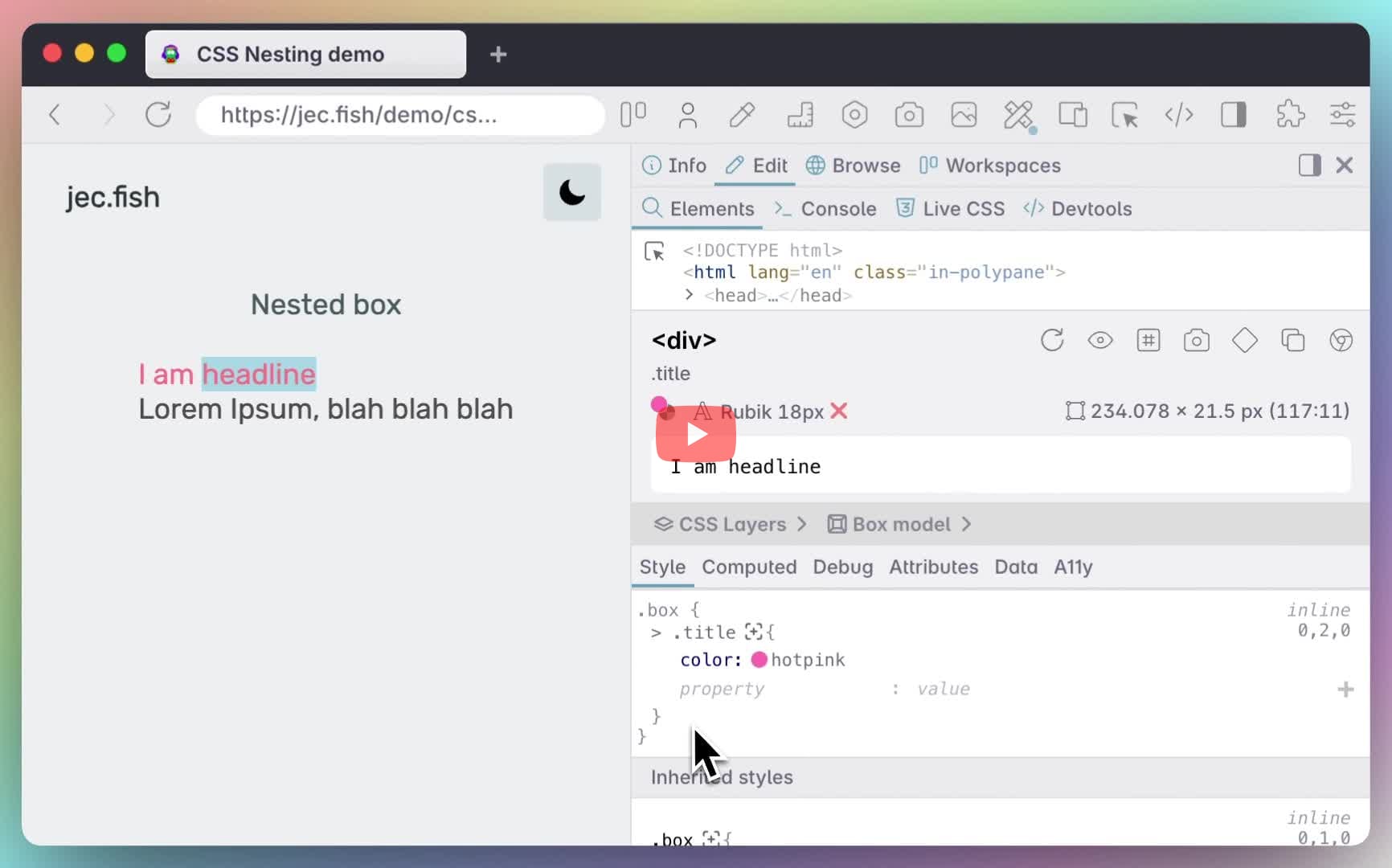
Task: Open the Live CSS sub-tab
Action: (950, 209)
